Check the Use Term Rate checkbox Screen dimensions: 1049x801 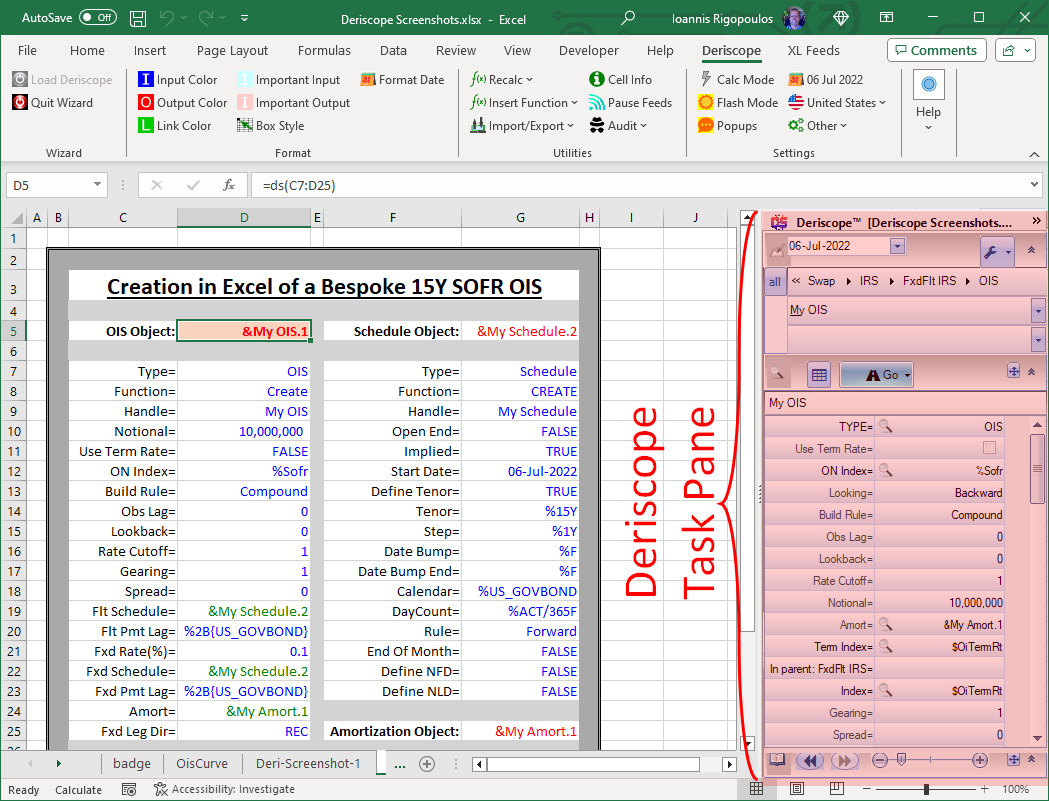pyautogui.click(x=989, y=449)
